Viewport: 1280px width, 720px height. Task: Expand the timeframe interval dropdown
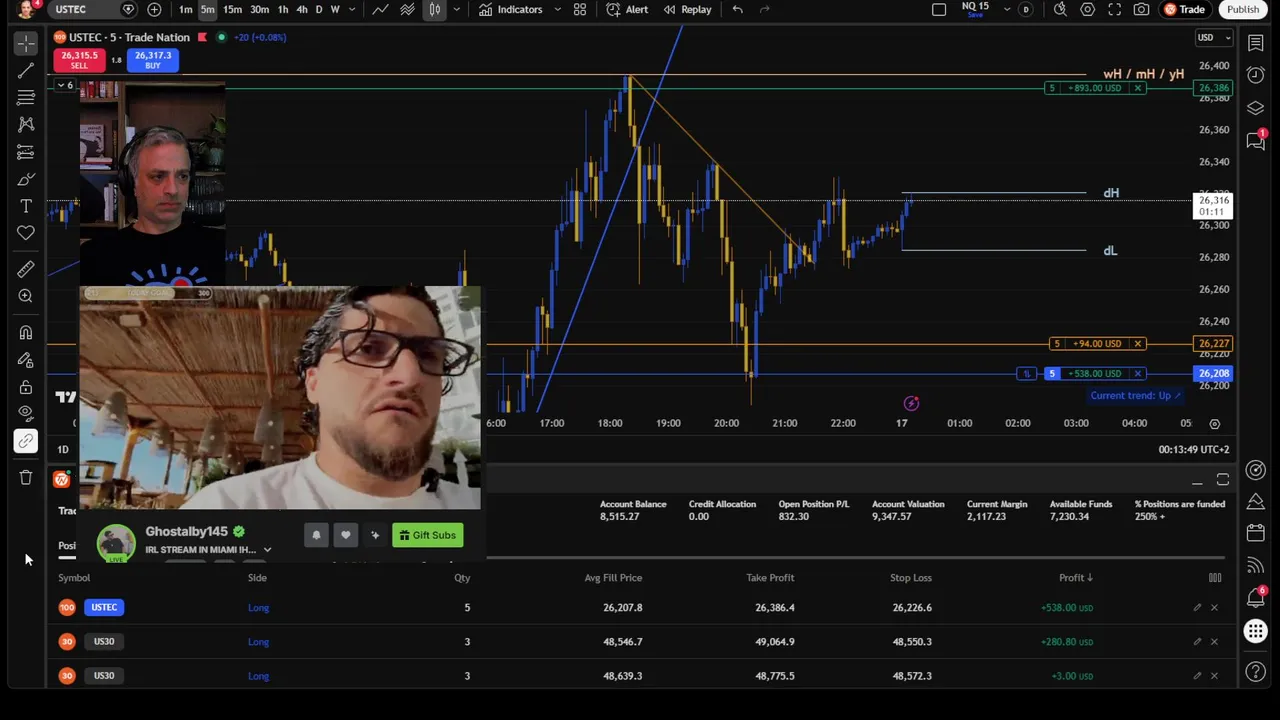tap(353, 9)
